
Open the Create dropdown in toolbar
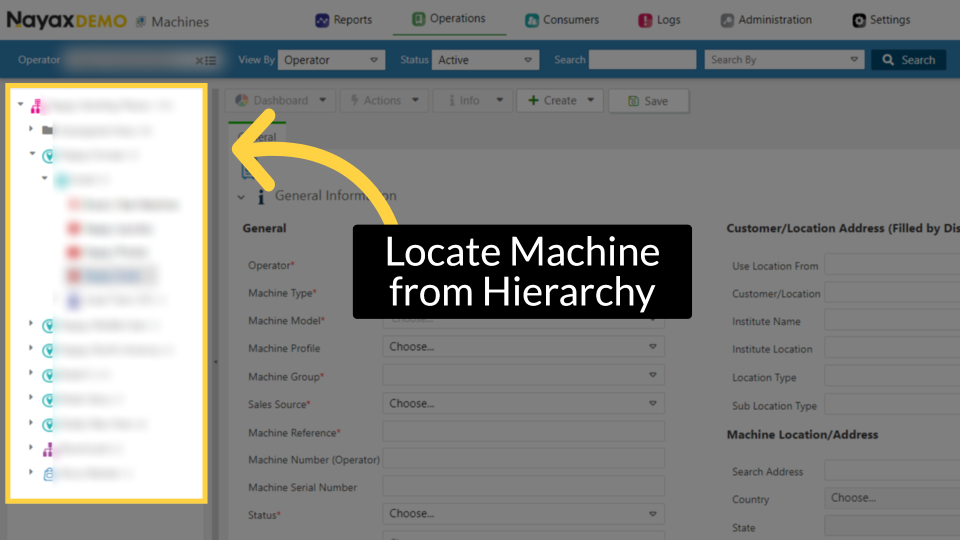click(560, 101)
